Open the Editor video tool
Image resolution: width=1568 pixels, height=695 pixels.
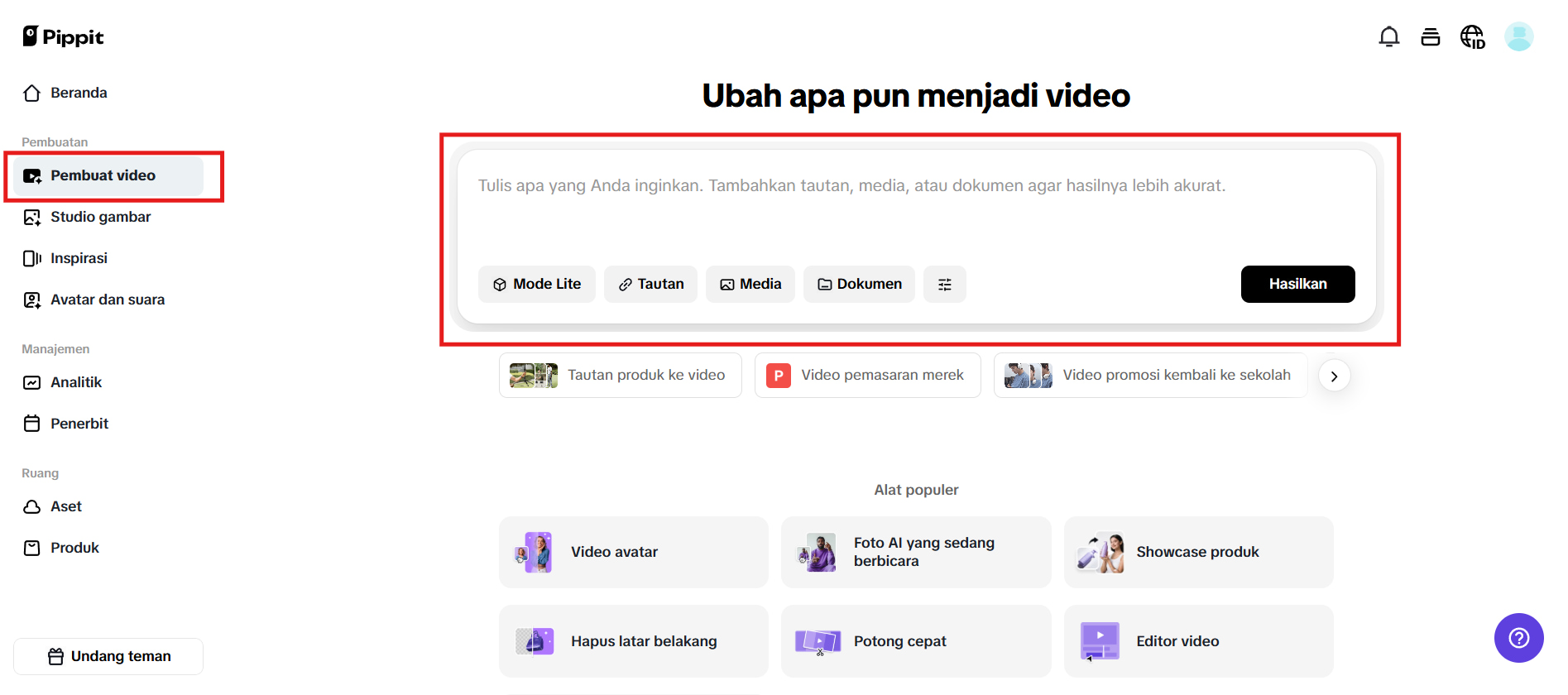1199,641
